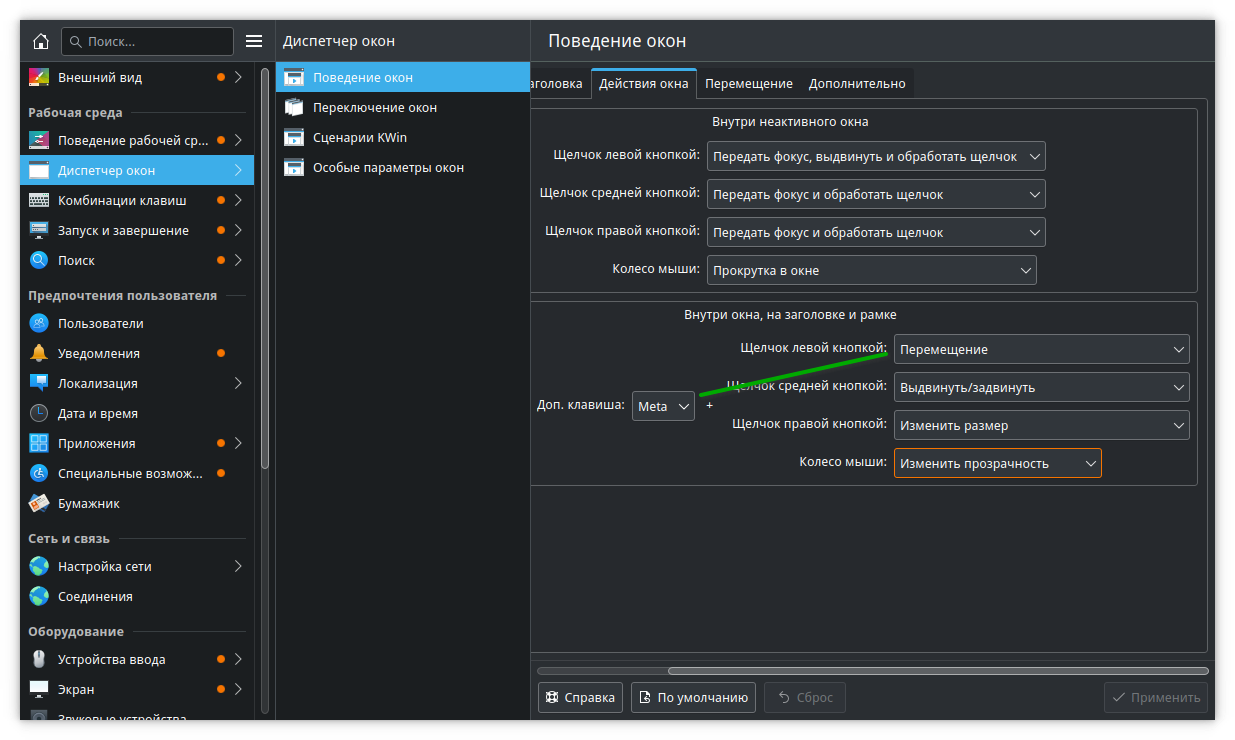Expand the Изменить размер right-click dropdown

(1041, 425)
